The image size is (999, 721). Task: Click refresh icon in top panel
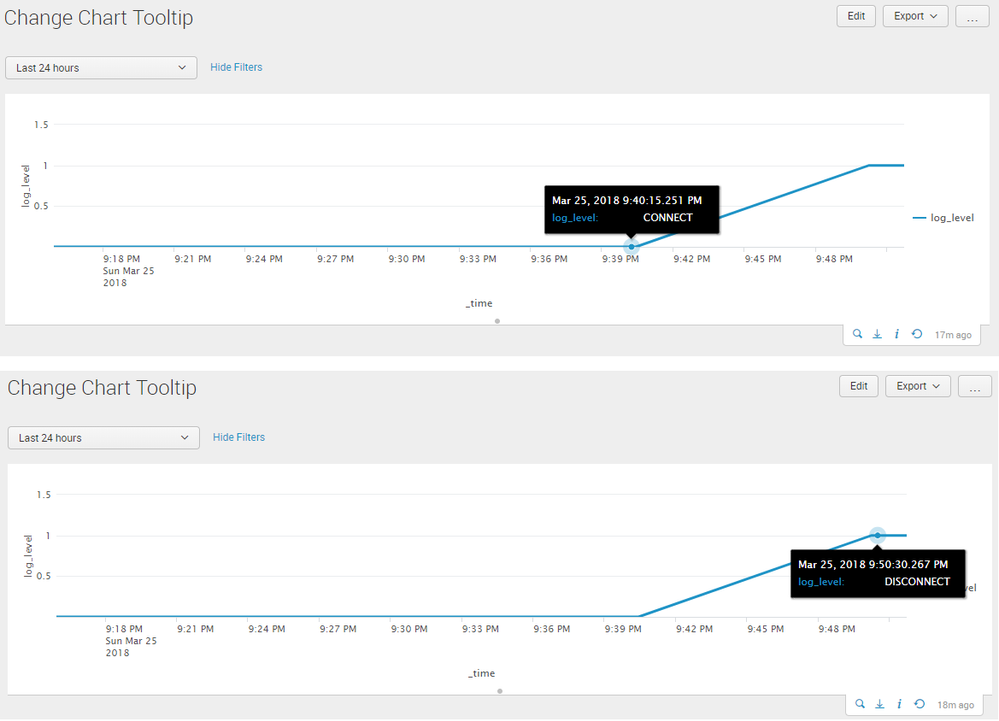coord(917,334)
